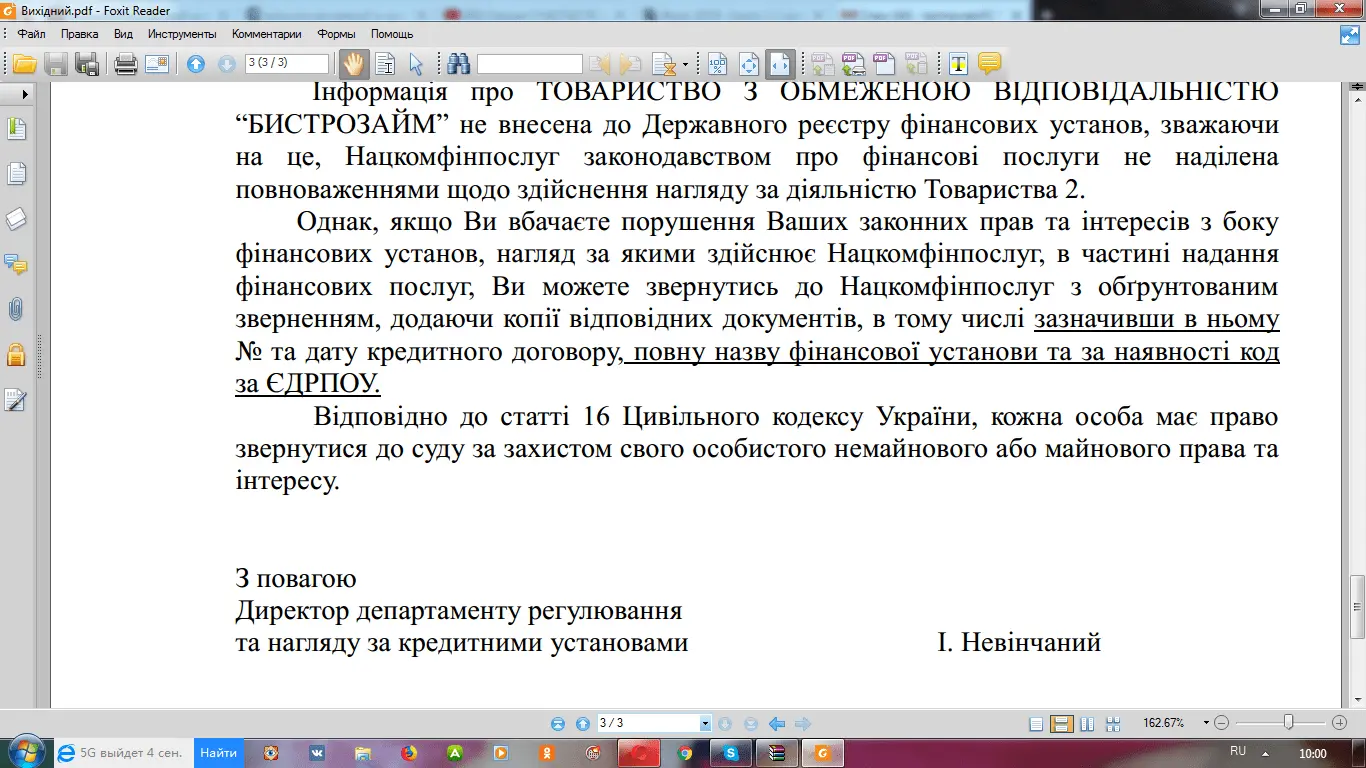Open the security lock panel in sidebar
The width and height of the screenshot is (1366, 768).
15,354
